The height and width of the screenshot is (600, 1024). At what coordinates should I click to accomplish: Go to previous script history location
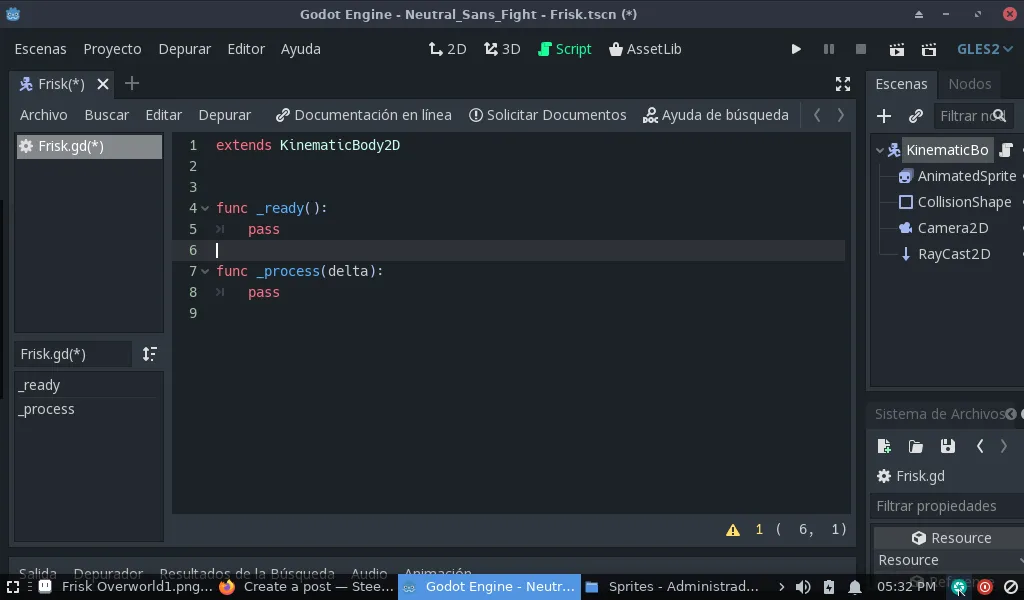coord(817,115)
